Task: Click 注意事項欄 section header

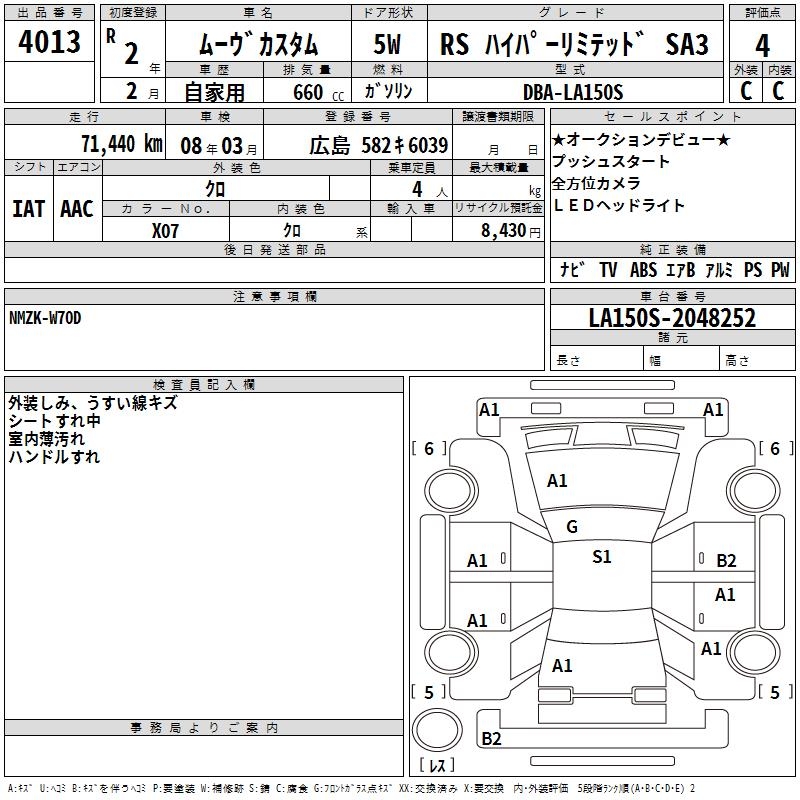Action: tap(274, 296)
